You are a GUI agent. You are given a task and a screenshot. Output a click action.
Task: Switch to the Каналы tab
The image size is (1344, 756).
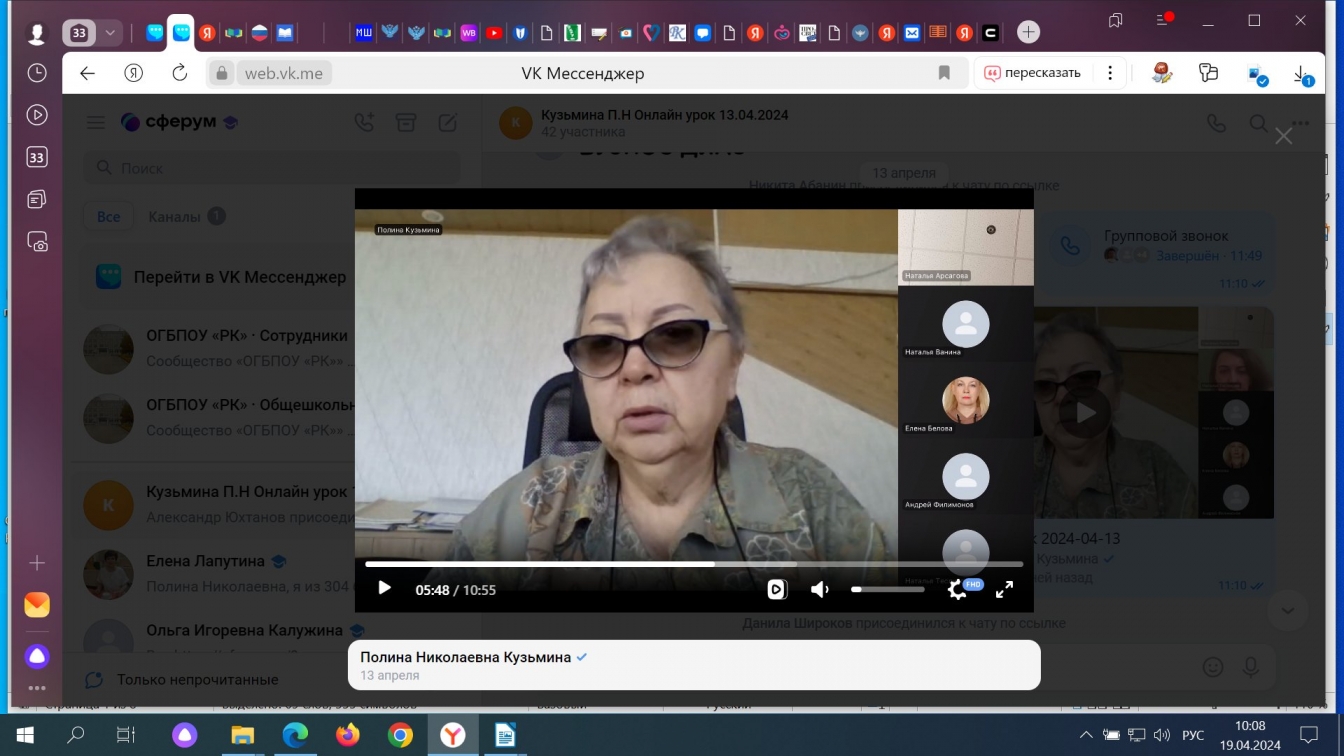[x=186, y=216]
